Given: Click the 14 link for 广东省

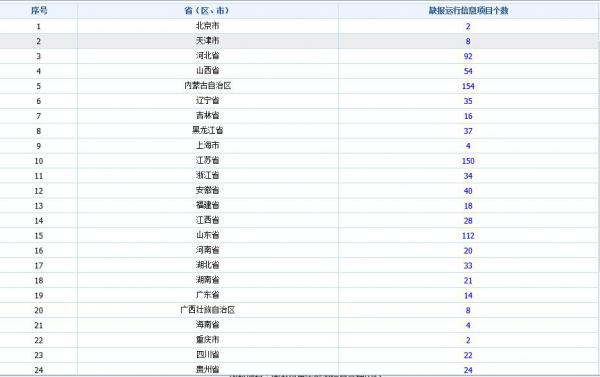Looking at the screenshot, I should click(x=468, y=295).
